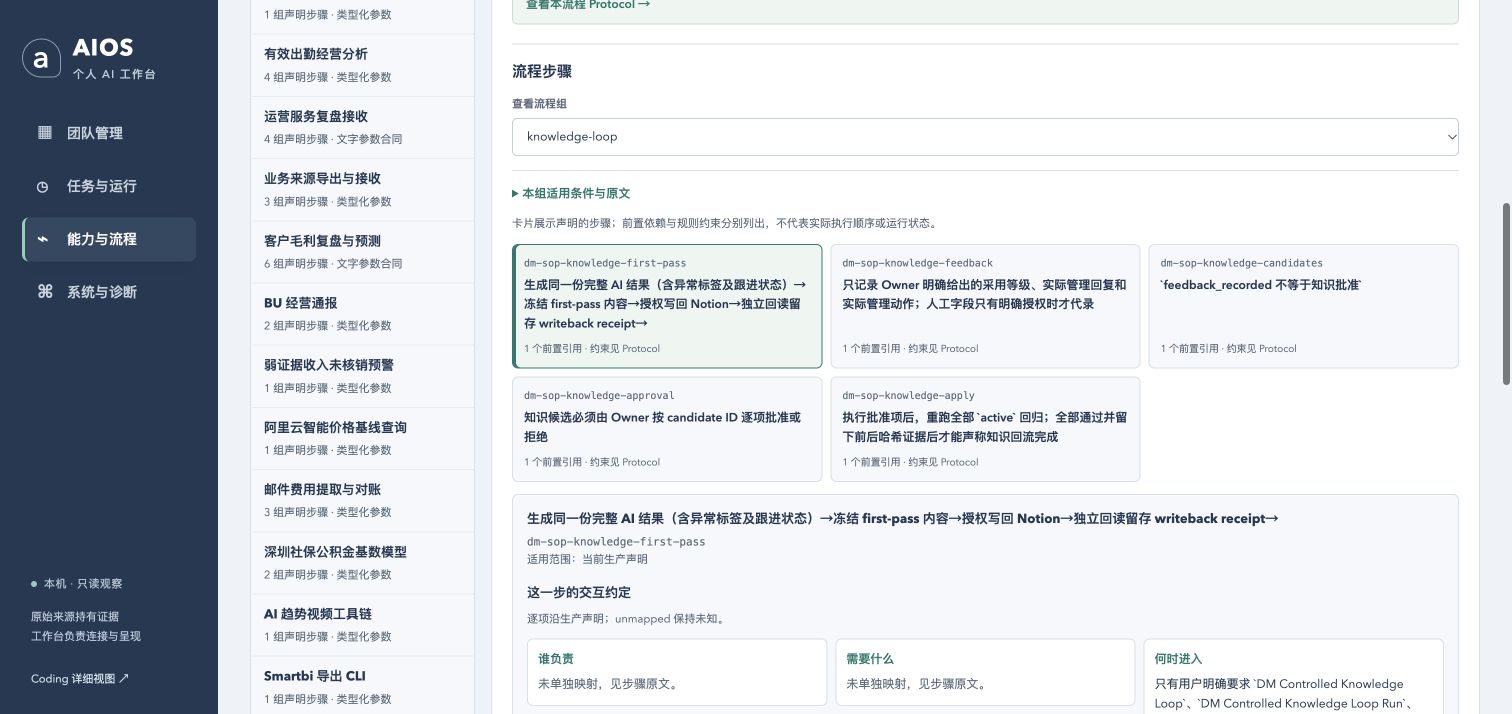Click the 何时进入 card
The width and height of the screenshot is (1512, 714).
[x=1294, y=677]
